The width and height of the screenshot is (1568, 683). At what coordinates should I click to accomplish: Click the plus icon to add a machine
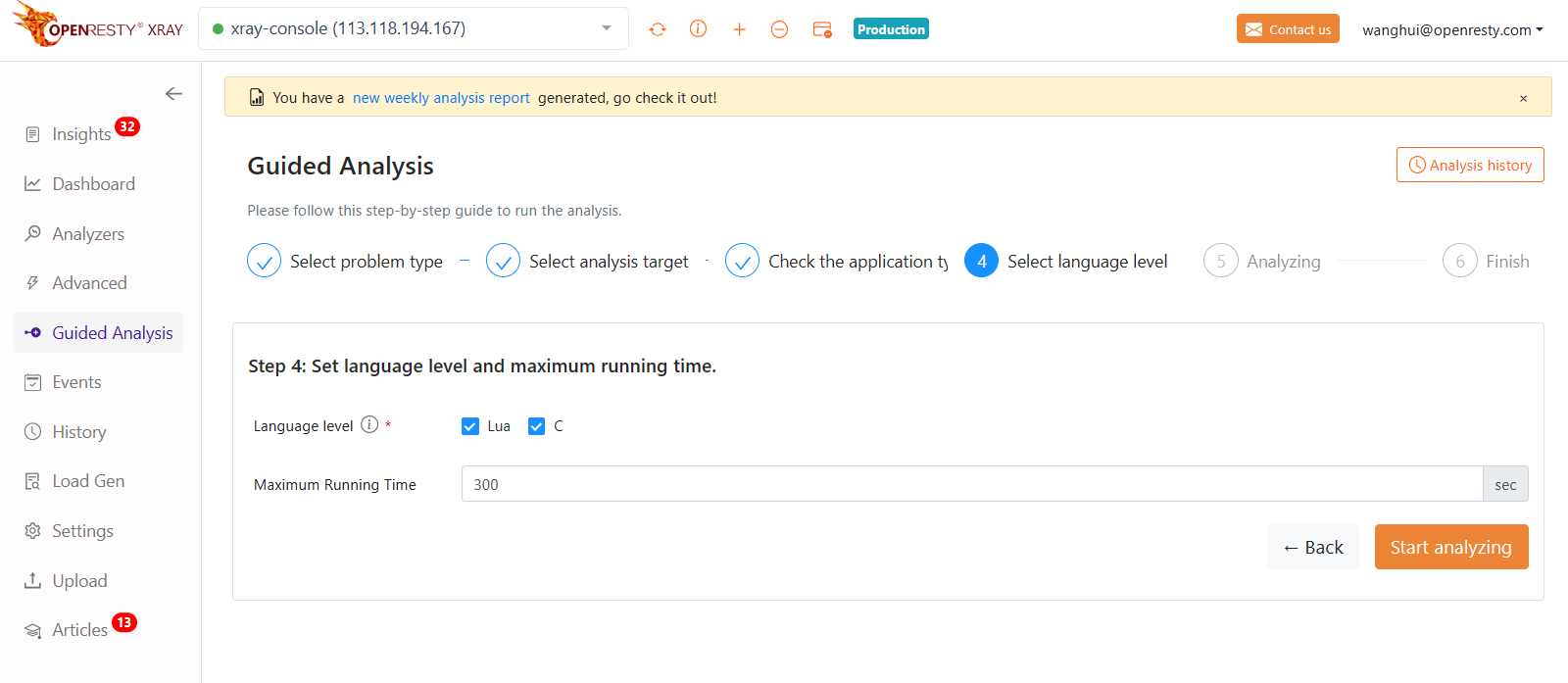click(739, 29)
